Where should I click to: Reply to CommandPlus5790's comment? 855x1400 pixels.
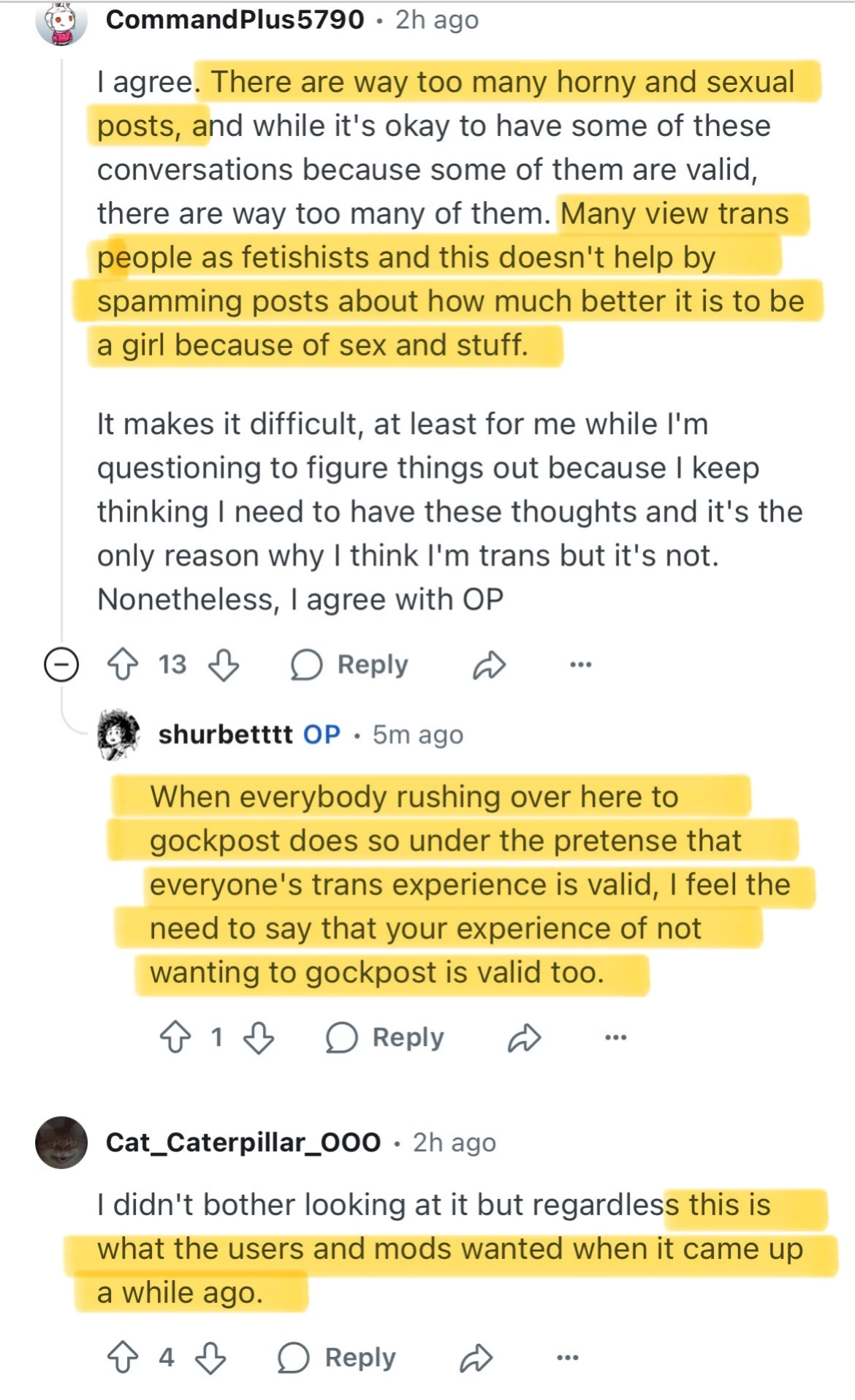[350, 665]
